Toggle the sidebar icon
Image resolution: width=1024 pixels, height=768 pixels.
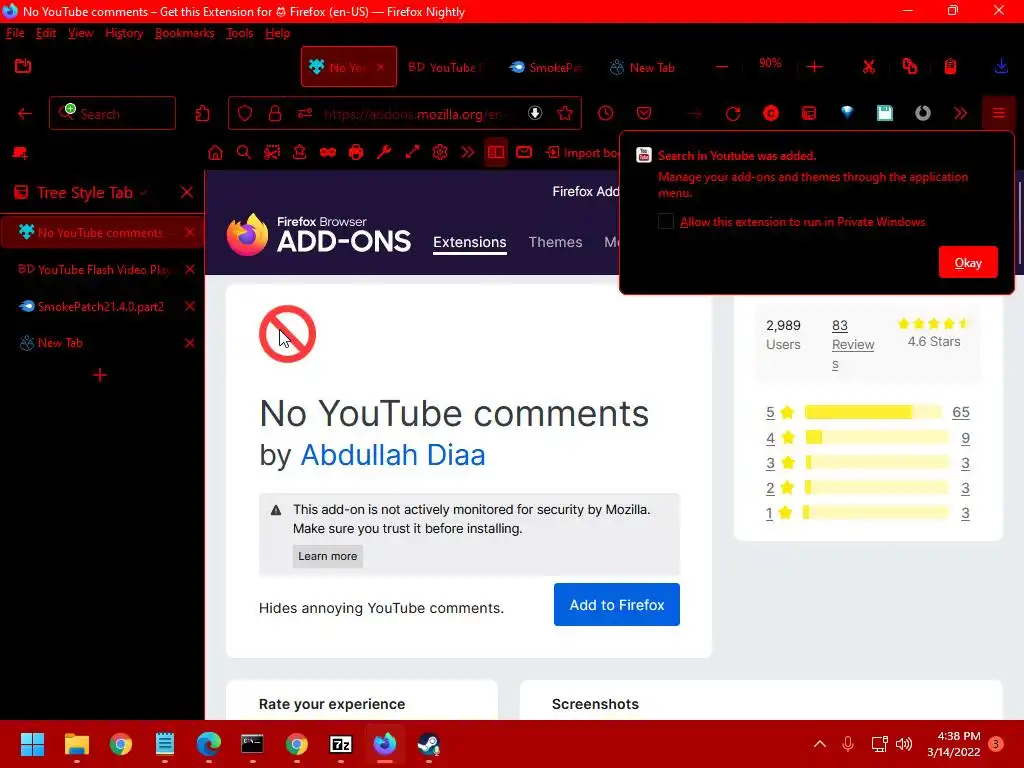point(496,153)
